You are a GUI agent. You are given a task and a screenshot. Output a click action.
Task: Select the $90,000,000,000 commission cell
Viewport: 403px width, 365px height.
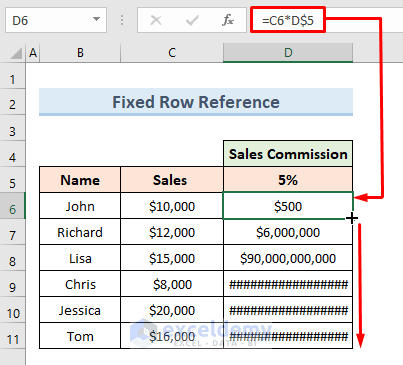[x=288, y=258]
